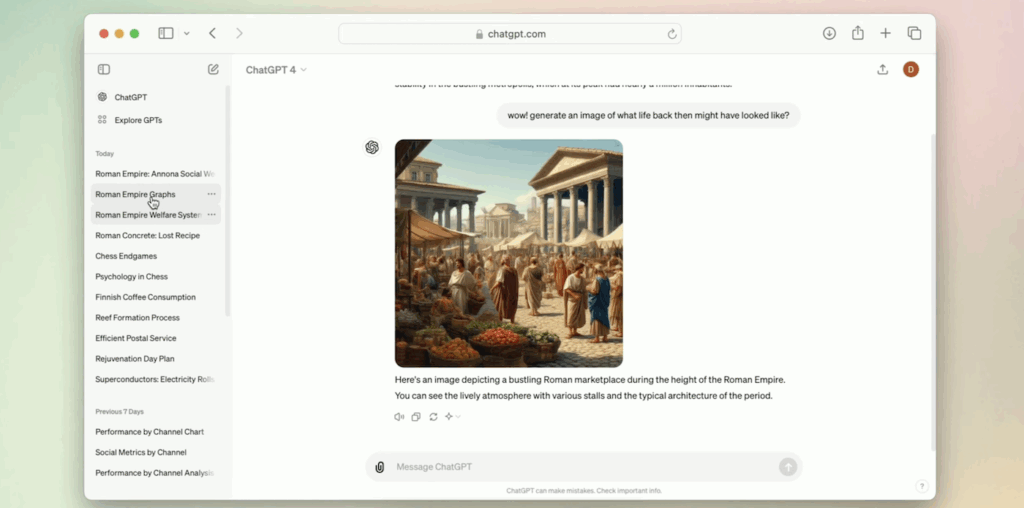The image size is (1024, 508).
Task: Open options for Roman Empire Graphs chat
Action: click(x=212, y=194)
